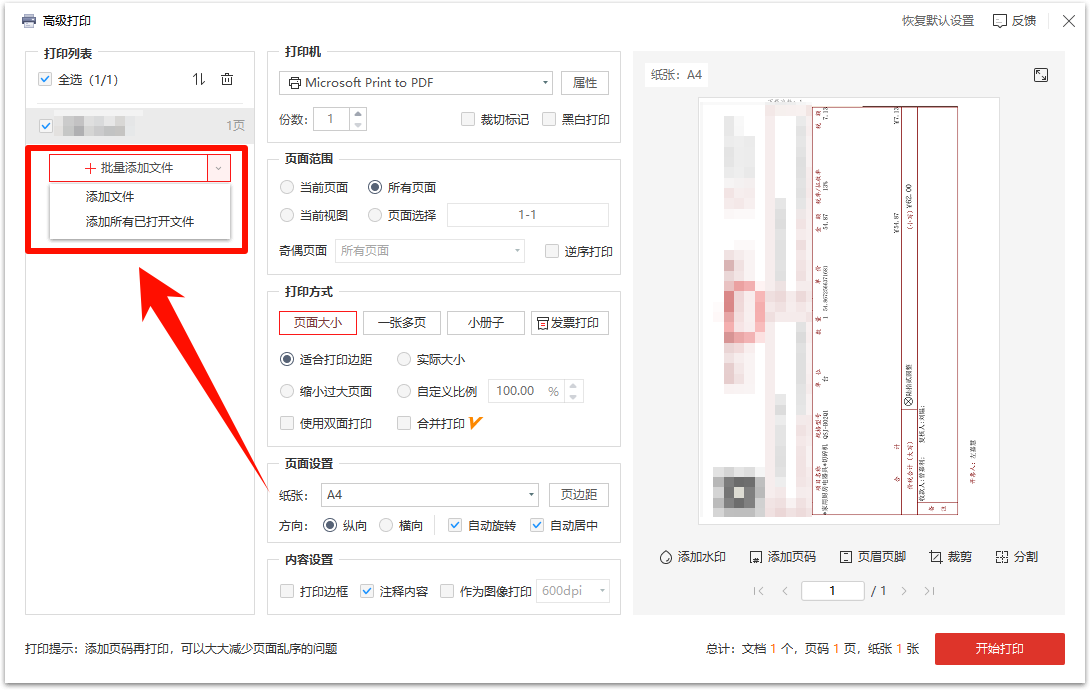Screen dimensions: 1090x690
Task: Select the 当前页面 page range radio
Action: pyautogui.click(x=287, y=187)
